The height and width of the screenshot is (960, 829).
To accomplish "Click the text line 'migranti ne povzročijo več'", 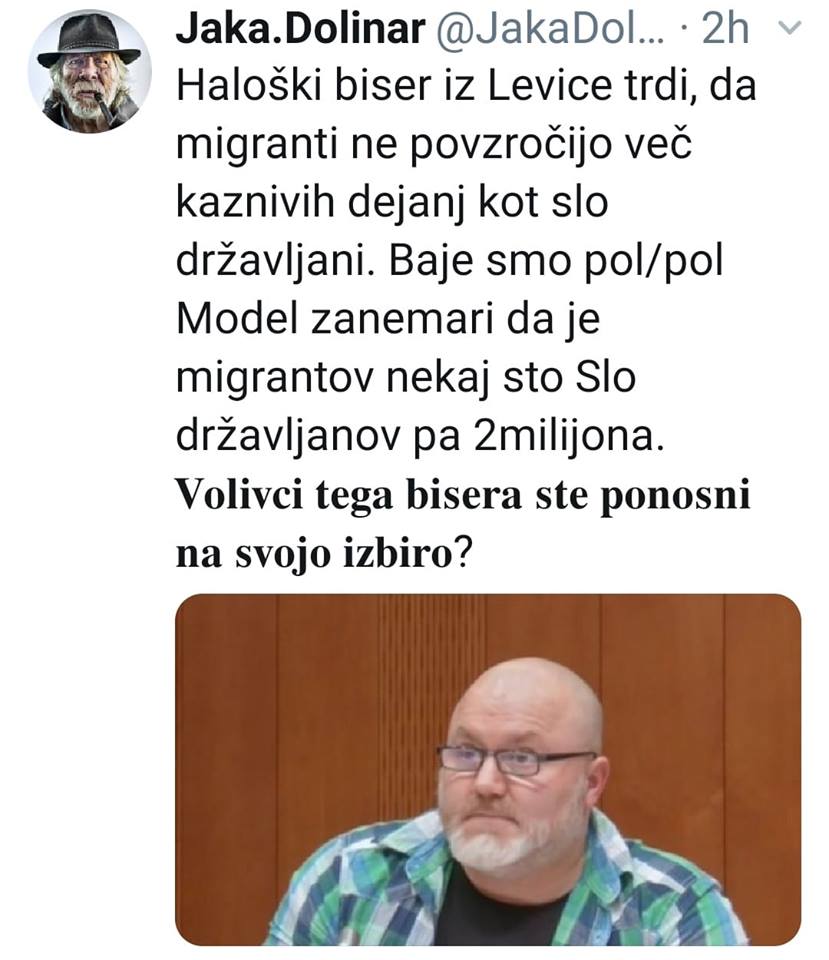I will point(433,144).
